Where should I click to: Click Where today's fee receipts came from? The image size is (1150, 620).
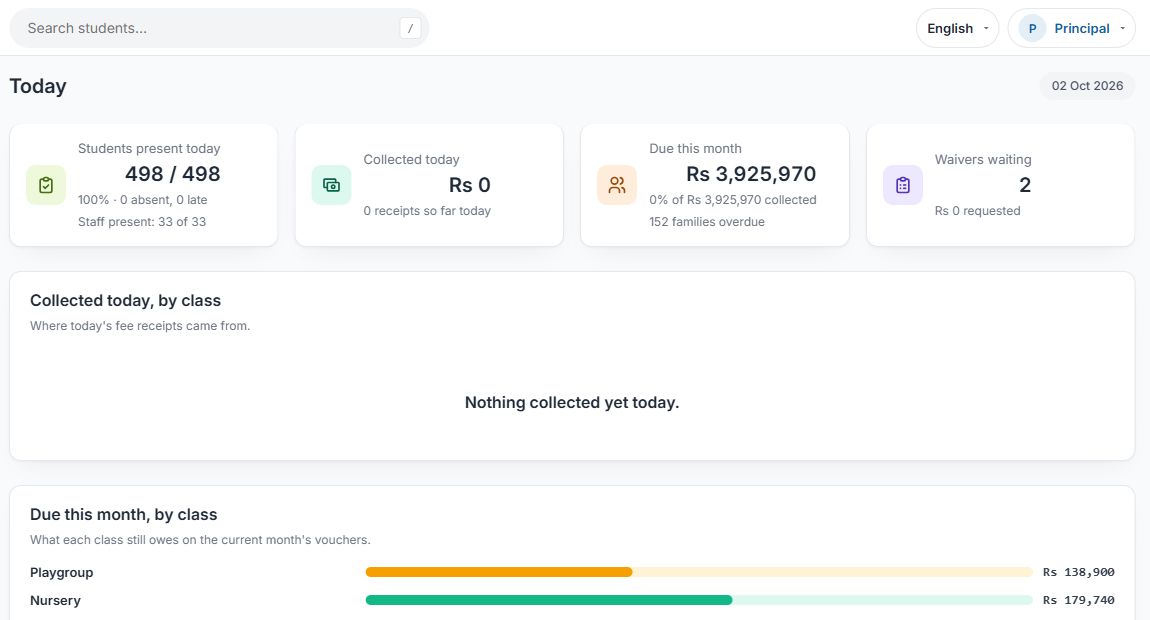pyautogui.click(x=140, y=326)
